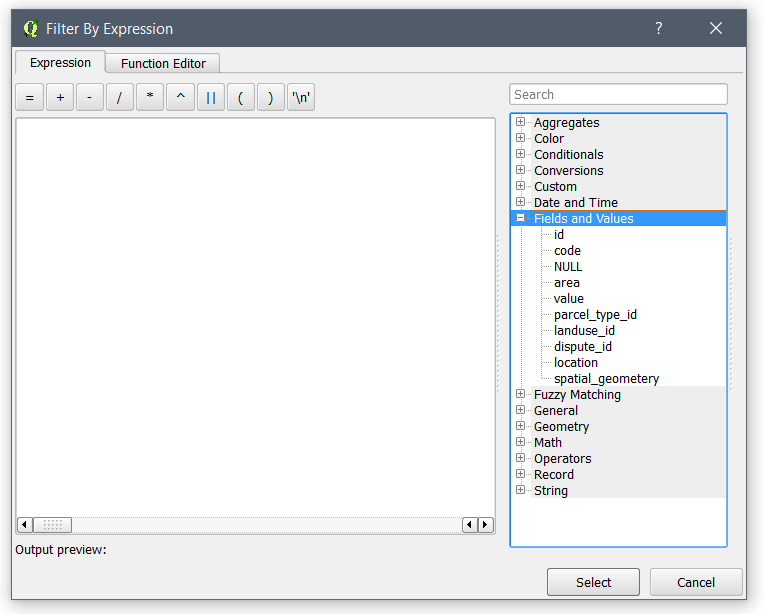Expand the Aggregates function group

tap(520, 123)
